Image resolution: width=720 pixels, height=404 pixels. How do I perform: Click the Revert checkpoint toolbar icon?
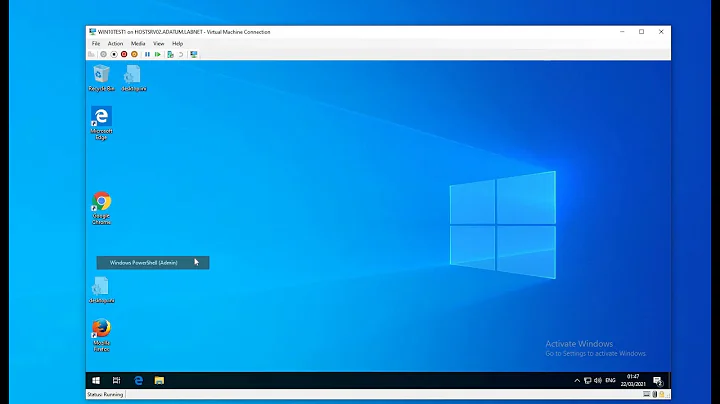point(181,54)
